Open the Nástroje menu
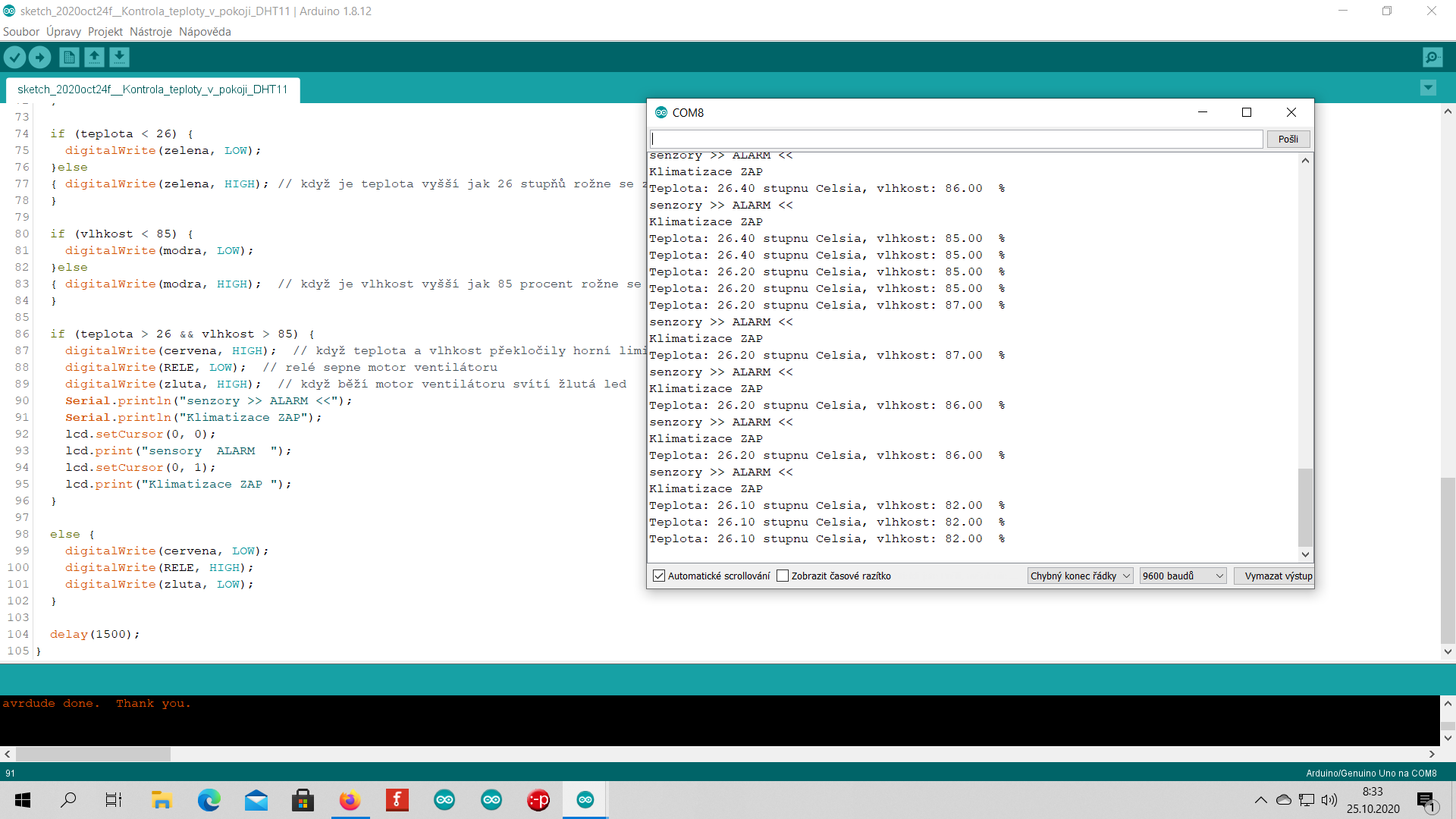This screenshot has height=819, width=1456. click(x=150, y=32)
